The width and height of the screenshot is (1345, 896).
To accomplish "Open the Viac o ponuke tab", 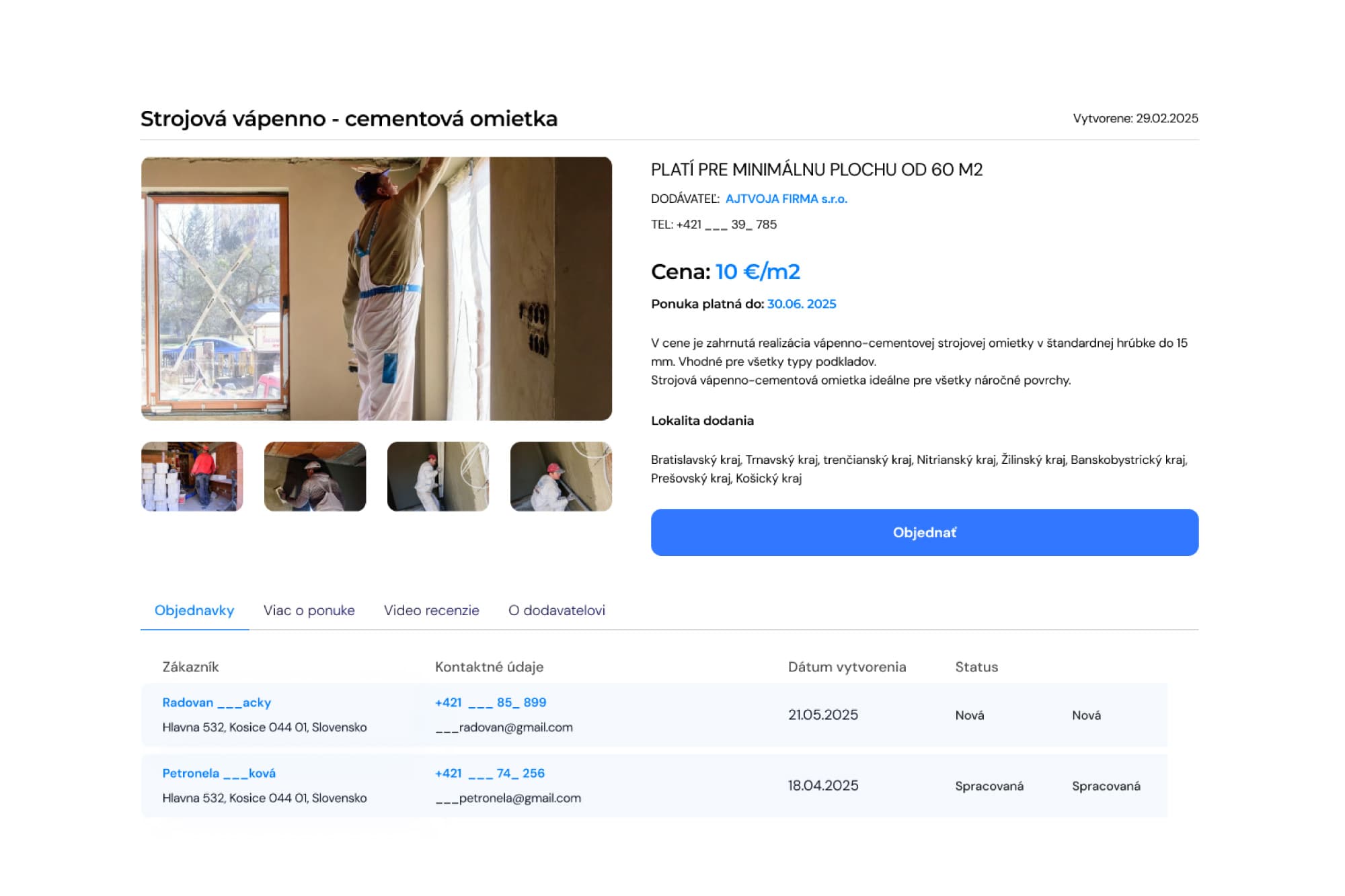I will [309, 610].
